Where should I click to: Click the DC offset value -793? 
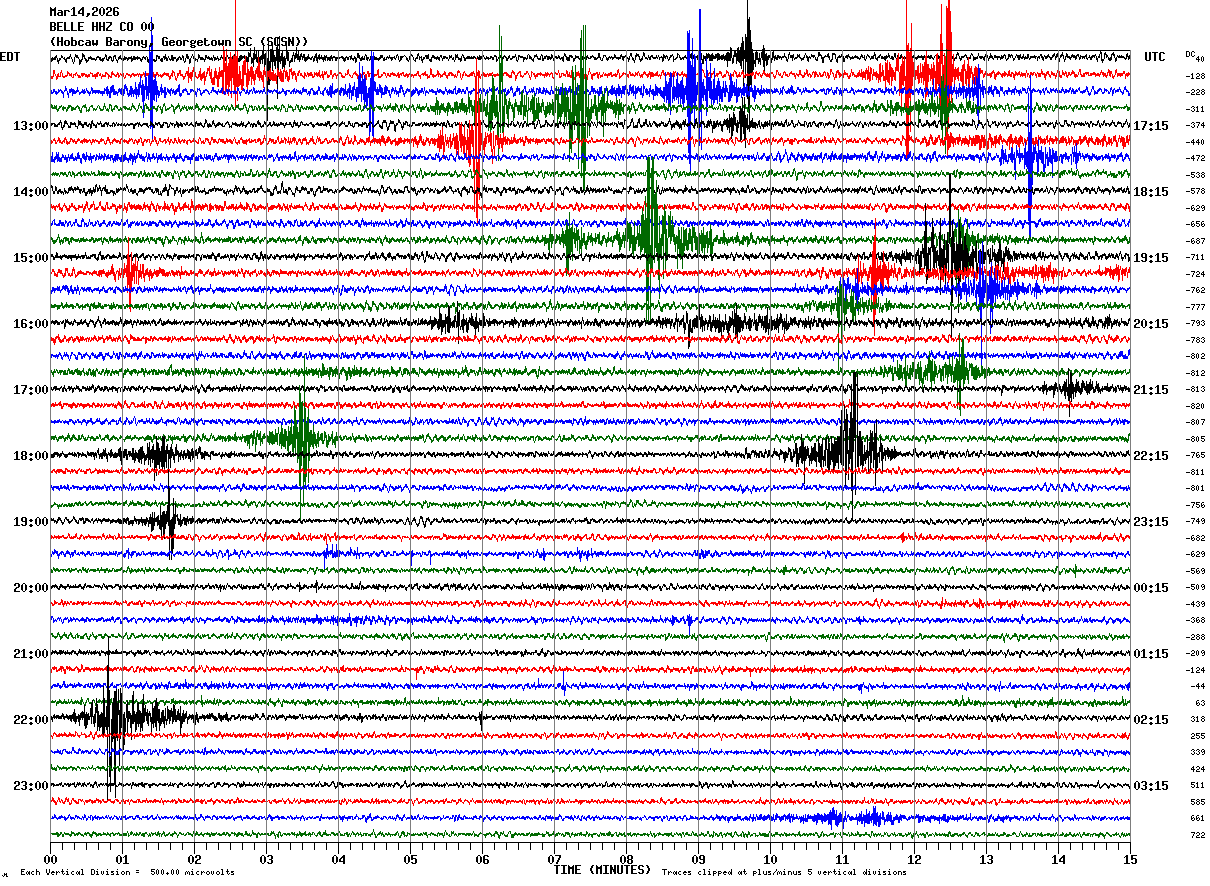(1195, 323)
